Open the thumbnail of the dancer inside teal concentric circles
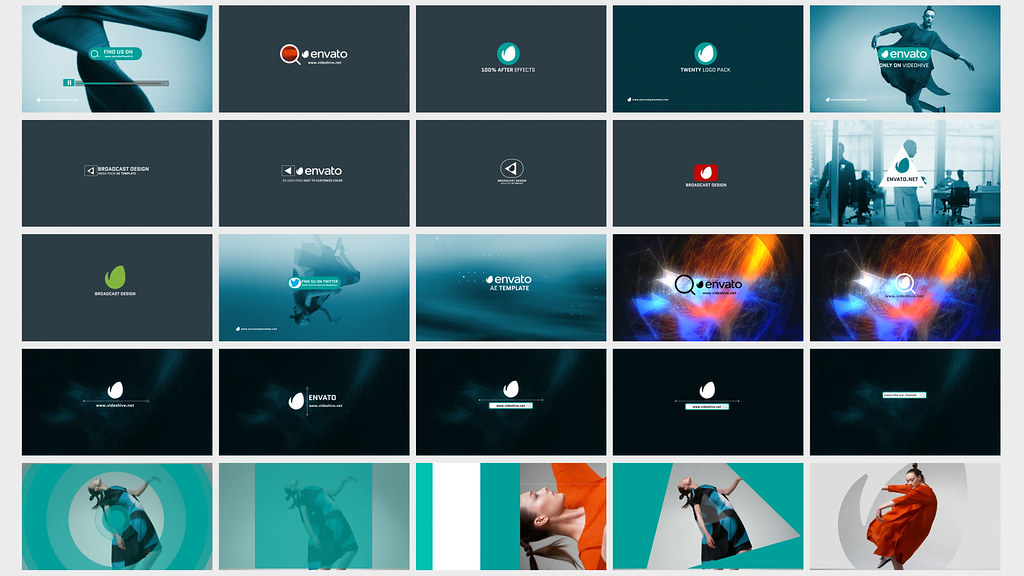The image size is (1024, 576). click(x=117, y=517)
